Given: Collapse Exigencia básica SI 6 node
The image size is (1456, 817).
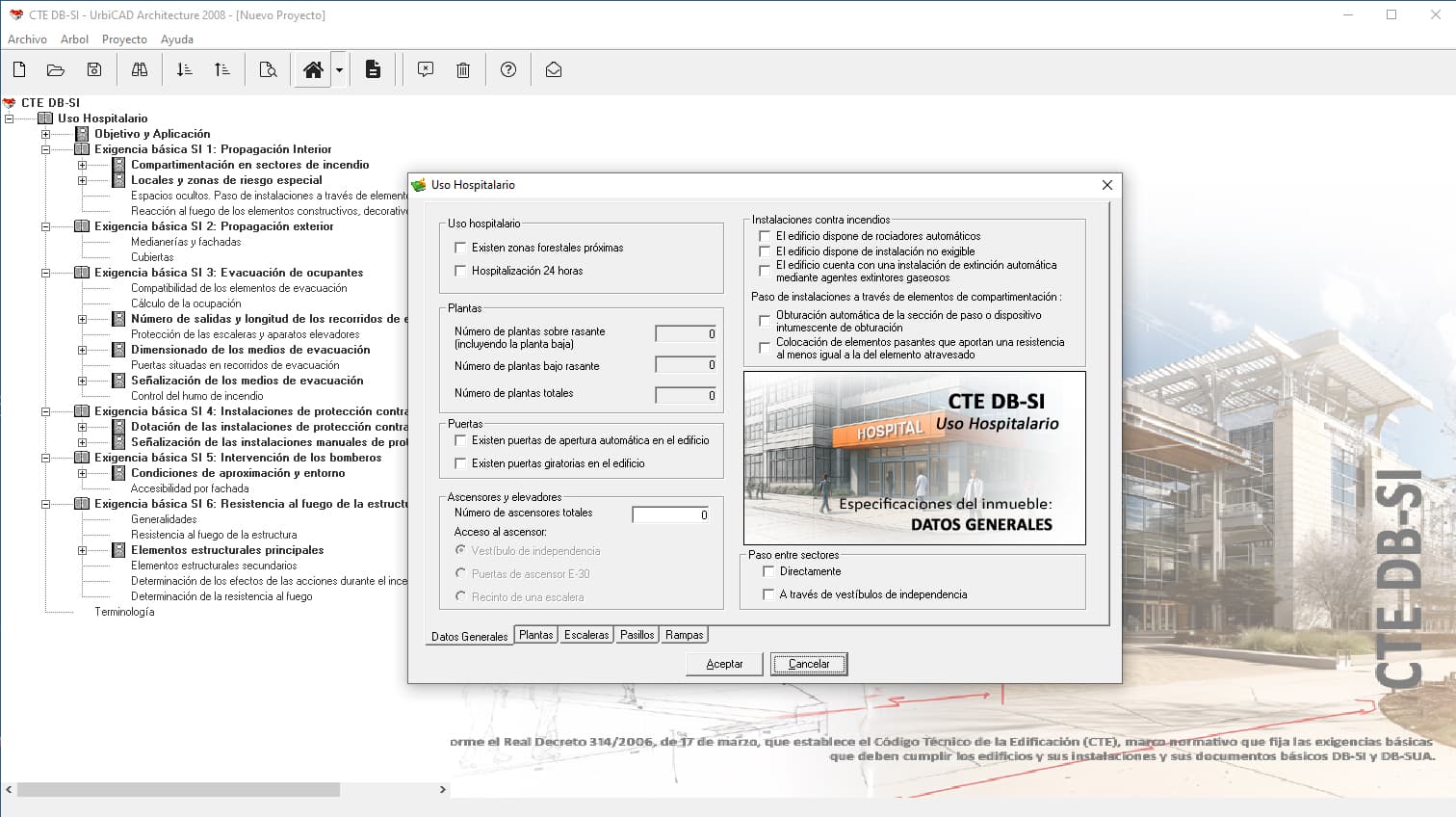Looking at the screenshot, I should (45, 504).
